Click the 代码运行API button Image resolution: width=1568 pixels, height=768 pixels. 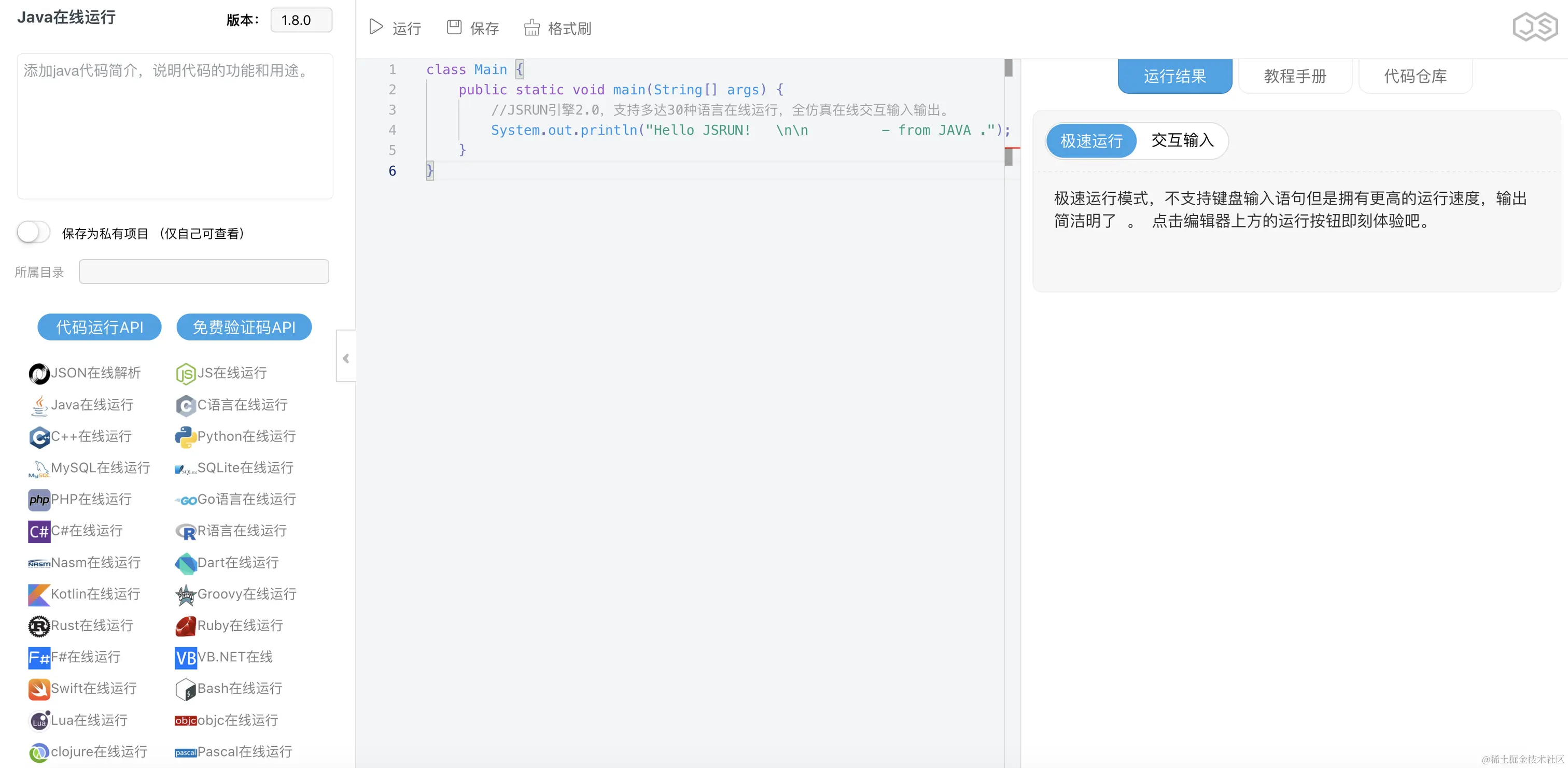(99, 328)
